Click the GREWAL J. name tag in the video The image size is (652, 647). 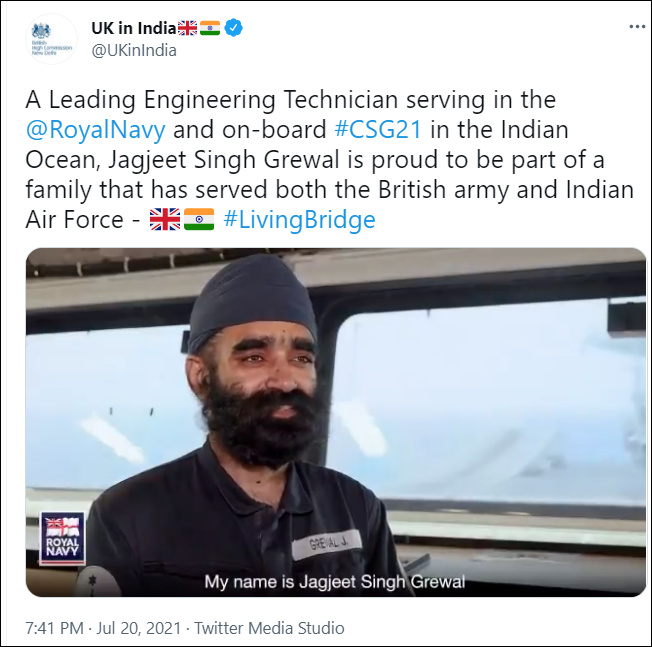coord(327,545)
